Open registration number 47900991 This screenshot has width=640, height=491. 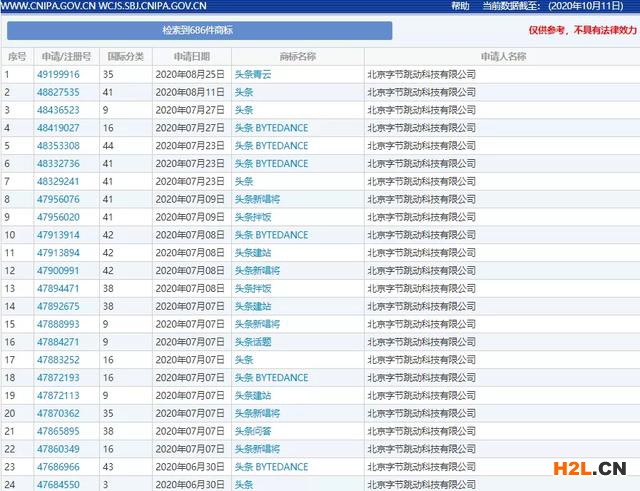pos(58,271)
